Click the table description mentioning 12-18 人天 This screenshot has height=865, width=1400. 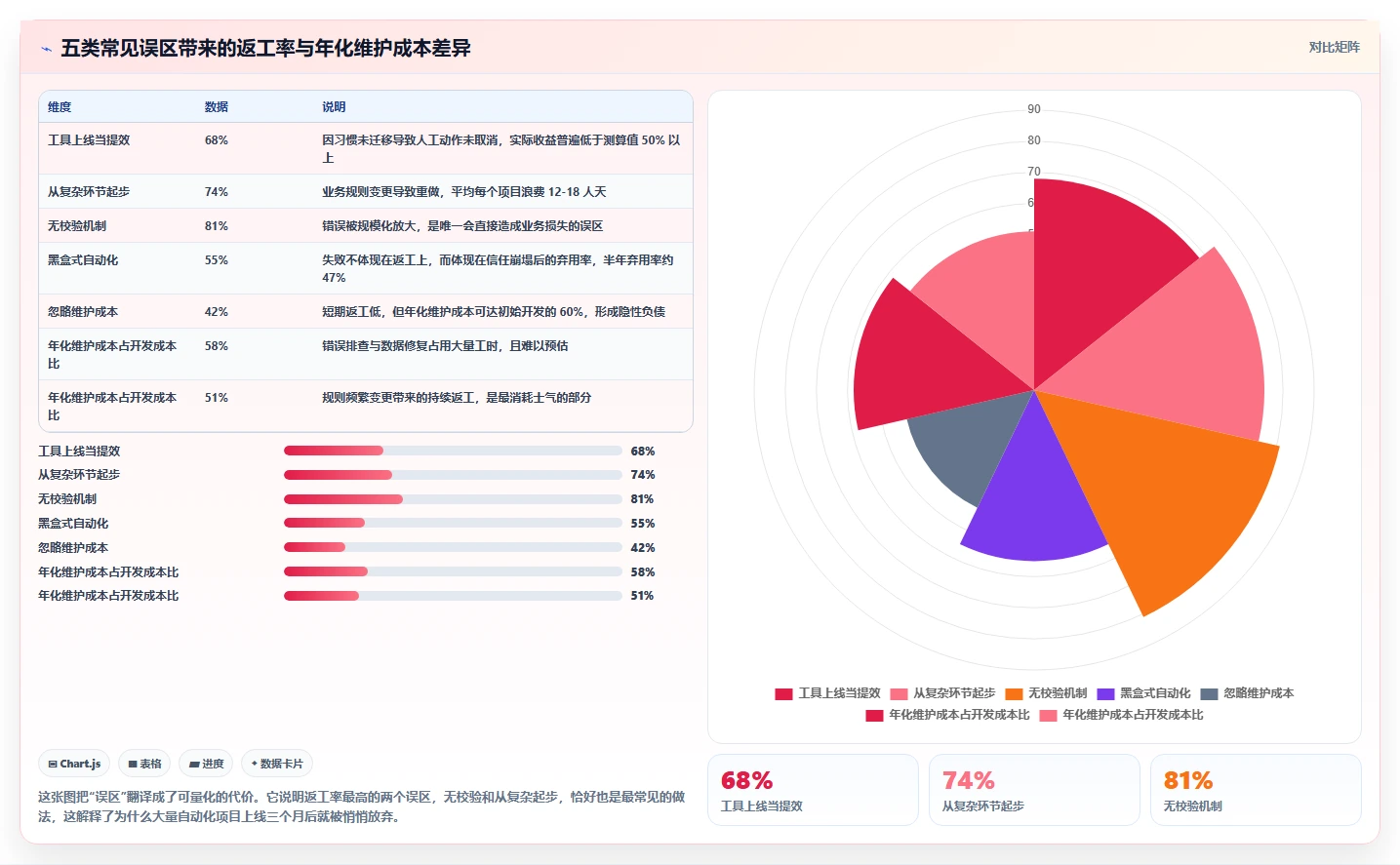[464, 192]
